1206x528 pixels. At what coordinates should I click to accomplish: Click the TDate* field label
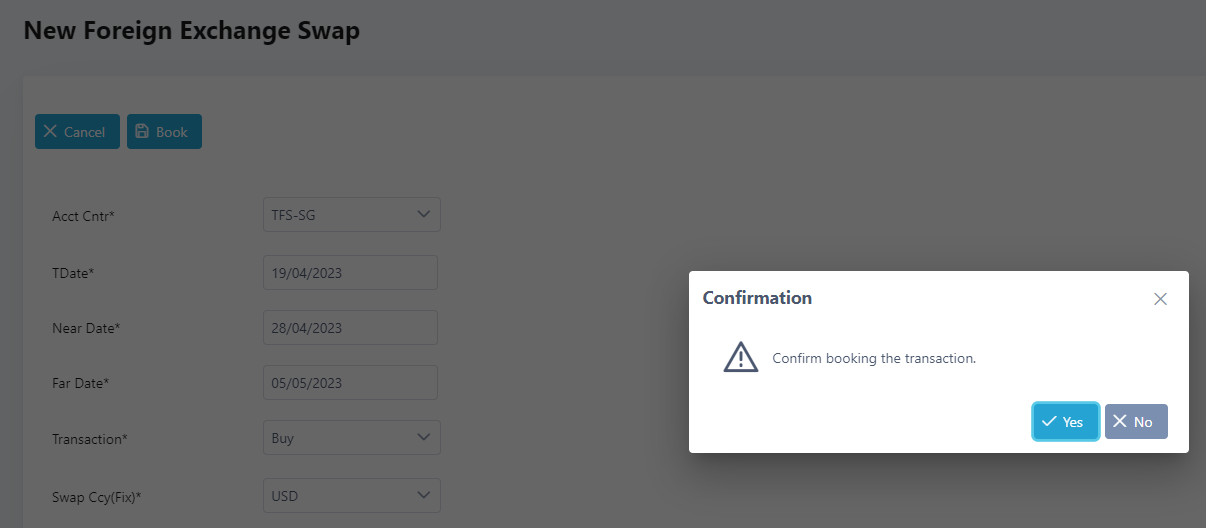[73, 272]
